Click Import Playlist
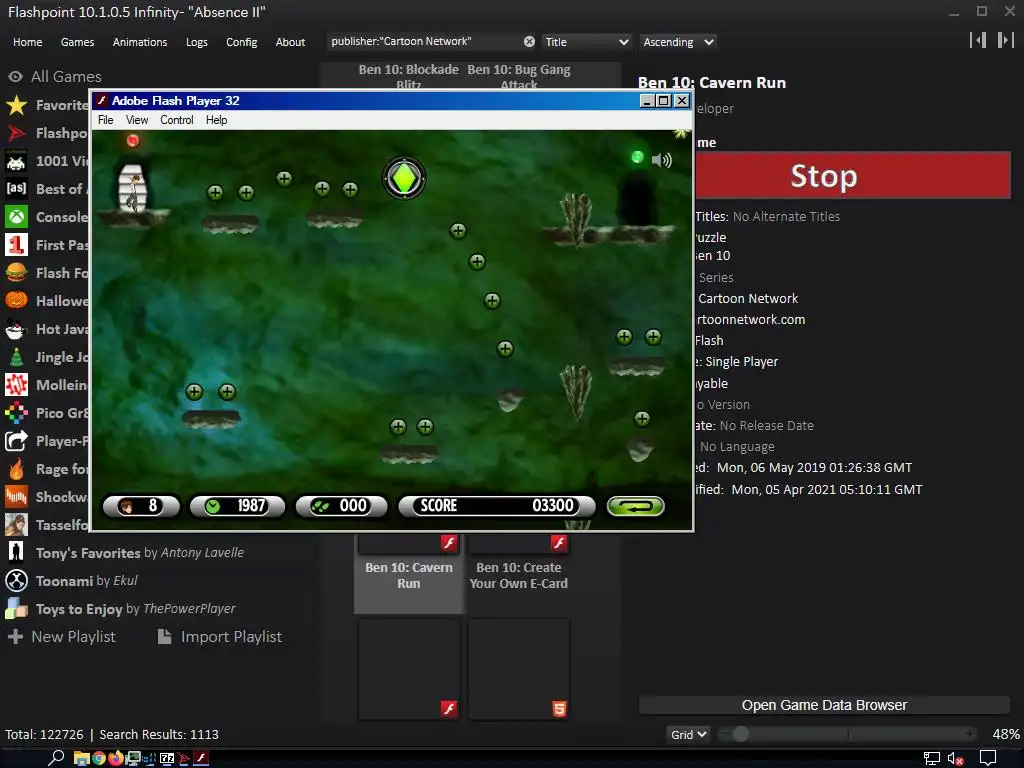 coord(220,637)
